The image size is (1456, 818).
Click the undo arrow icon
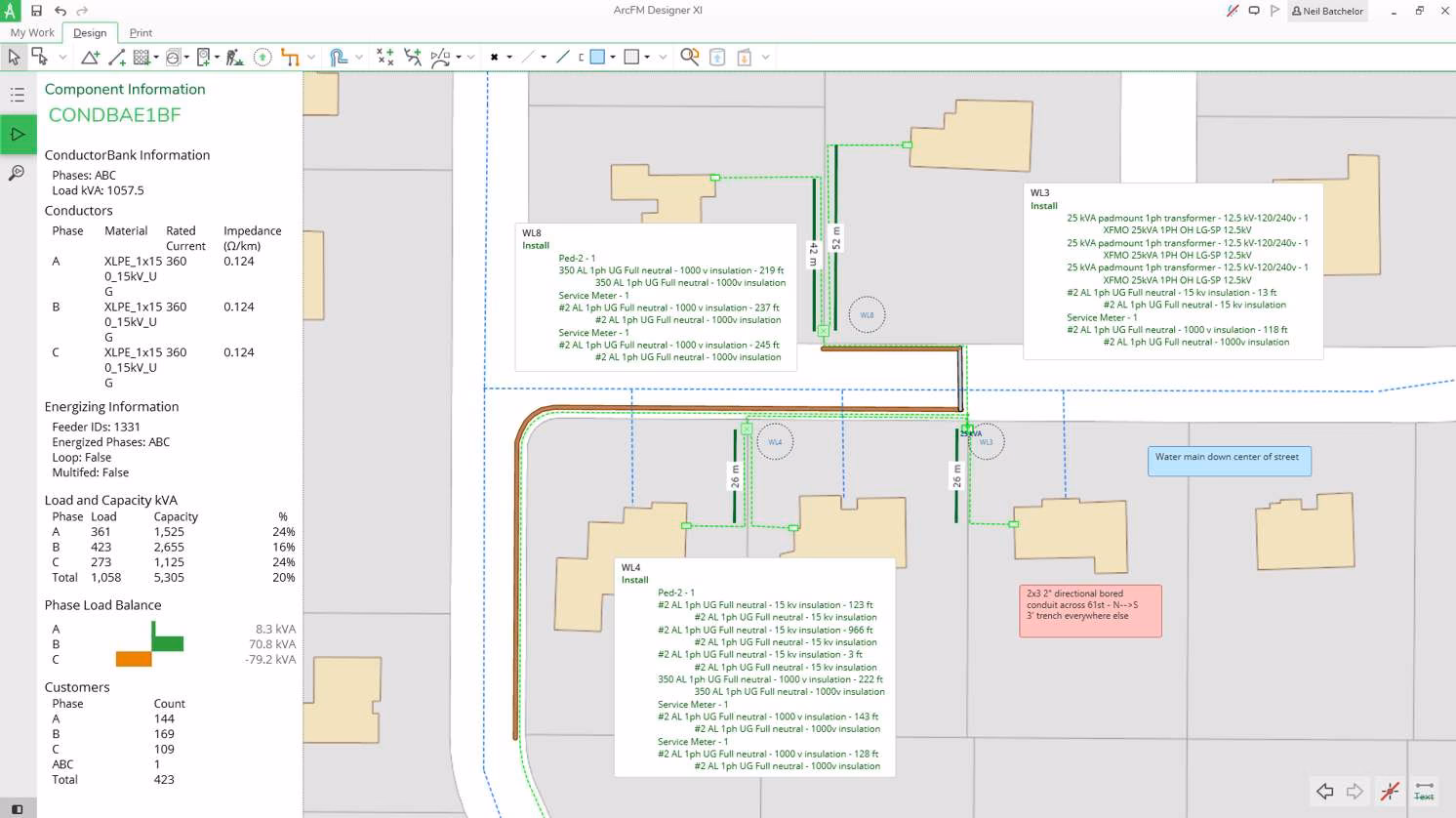pyautogui.click(x=61, y=11)
